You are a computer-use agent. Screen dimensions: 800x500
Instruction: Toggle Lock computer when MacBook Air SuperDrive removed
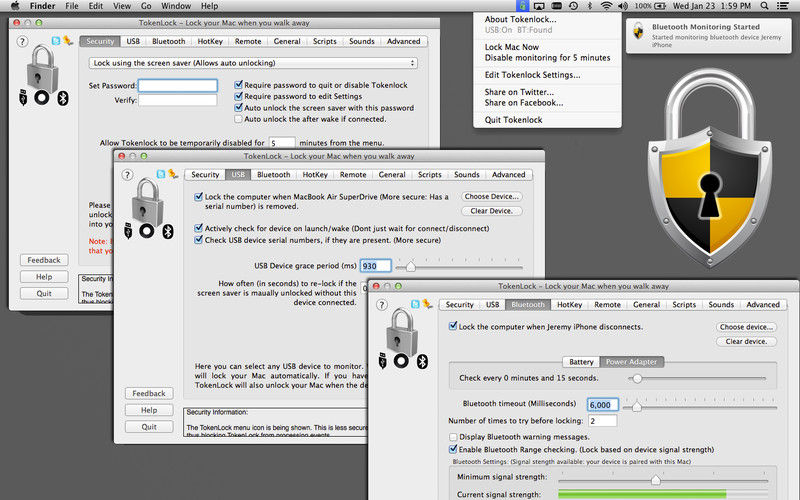coord(198,196)
